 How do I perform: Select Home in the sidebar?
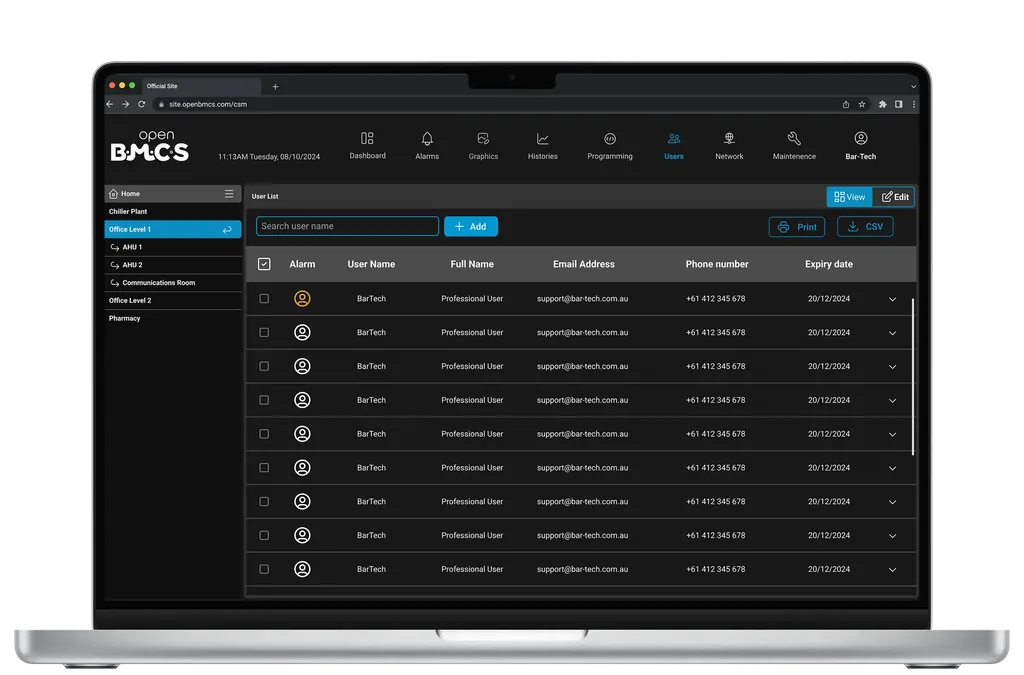coord(130,194)
